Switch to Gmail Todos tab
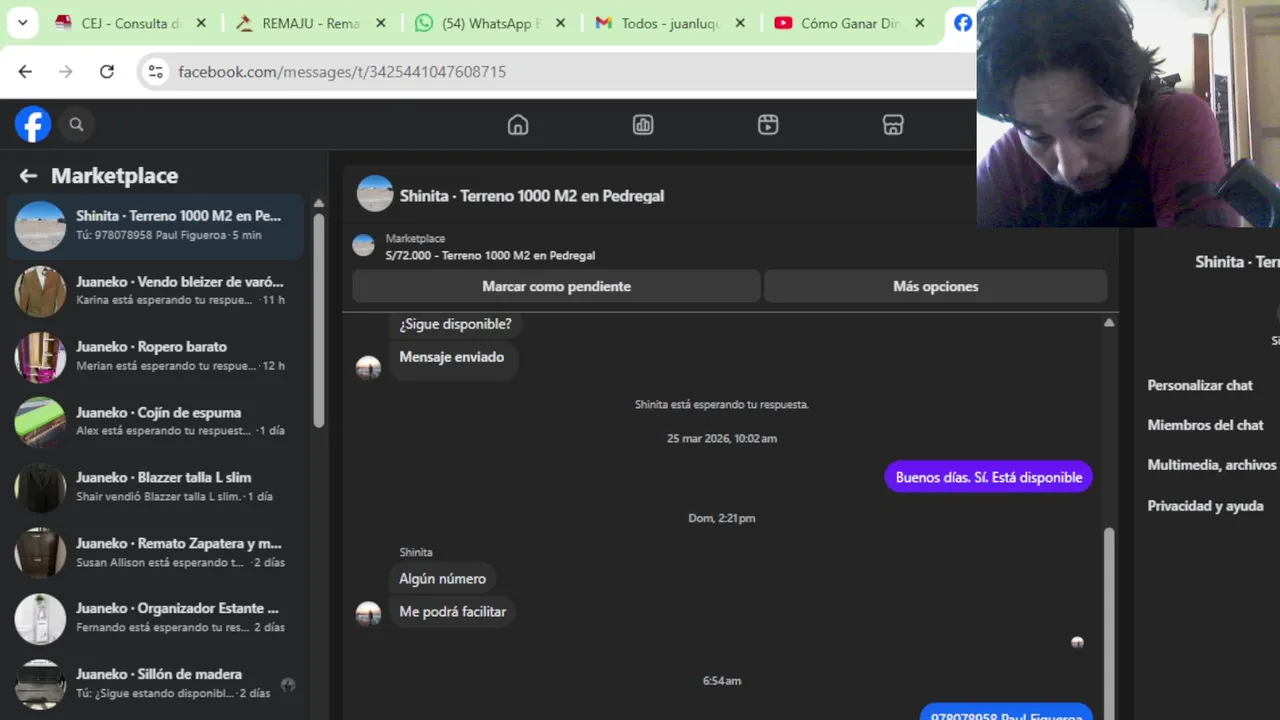The image size is (1280, 720). pyautogui.click(x=668, y=23)
